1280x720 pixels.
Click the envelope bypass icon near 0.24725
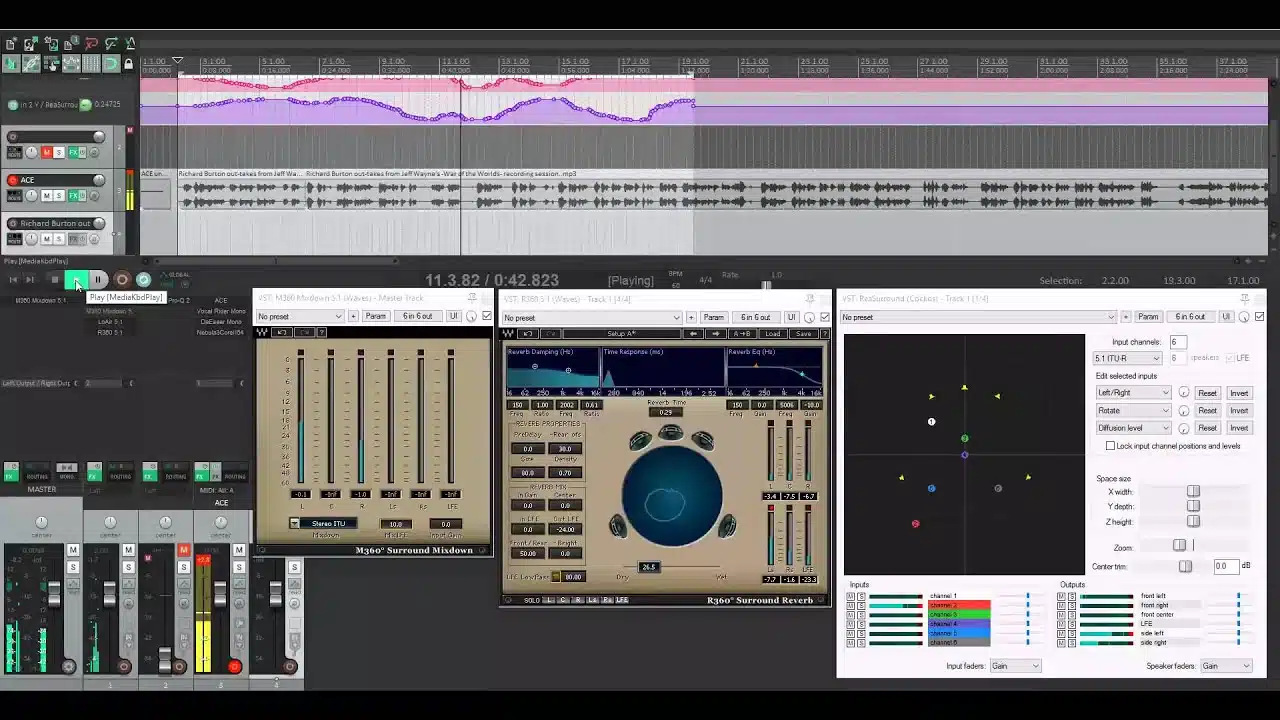pyautogui.click(x=85, y=104)
